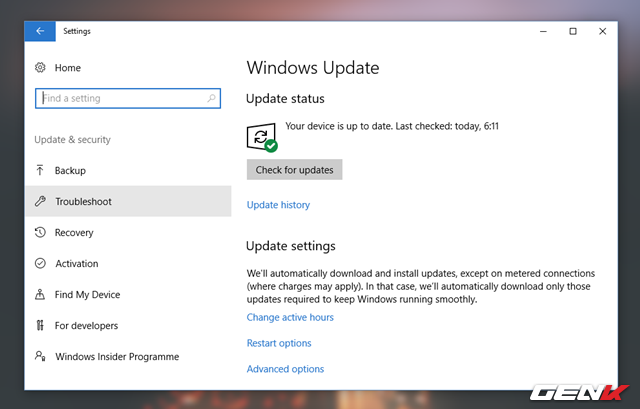640x409 pixels.
Task: Click the search magnifier icon
Action: click(x=211, y=98)
